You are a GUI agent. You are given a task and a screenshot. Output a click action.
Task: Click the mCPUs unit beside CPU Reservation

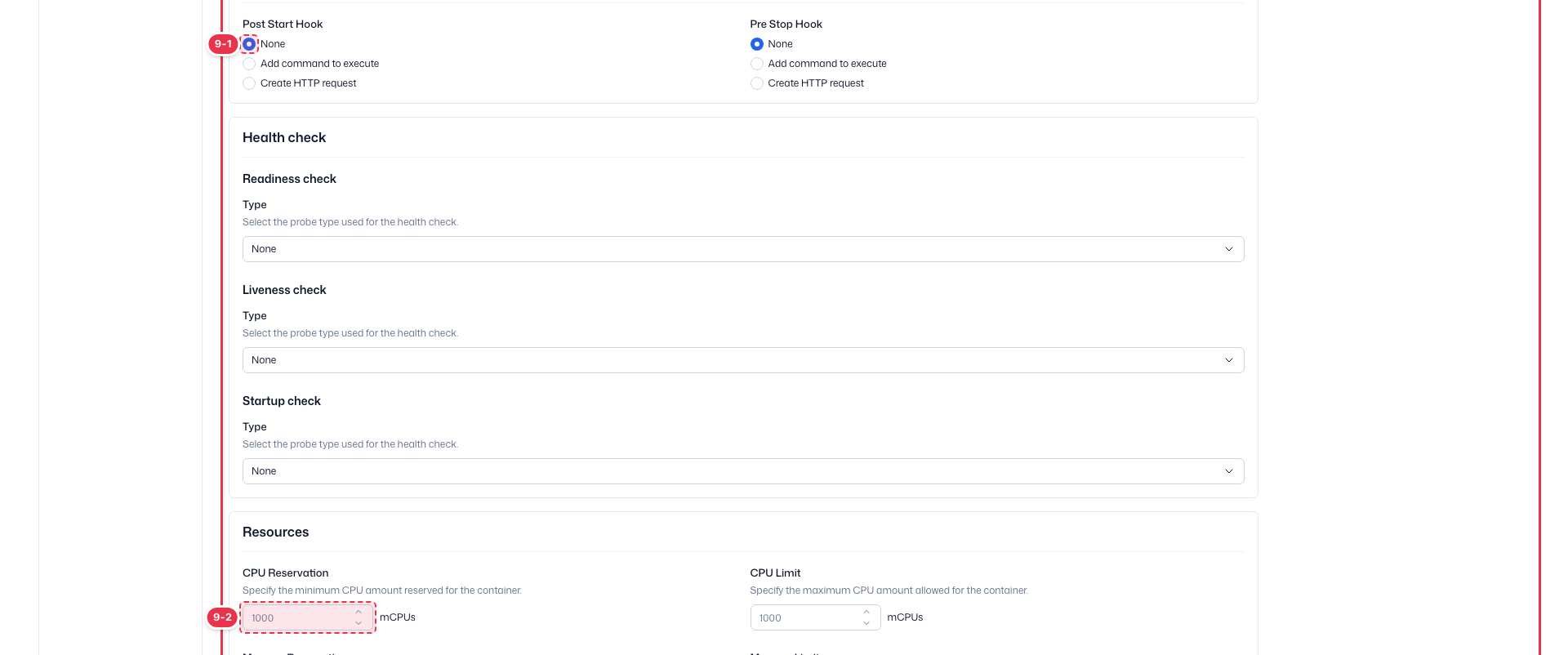(x=398, y=617)
